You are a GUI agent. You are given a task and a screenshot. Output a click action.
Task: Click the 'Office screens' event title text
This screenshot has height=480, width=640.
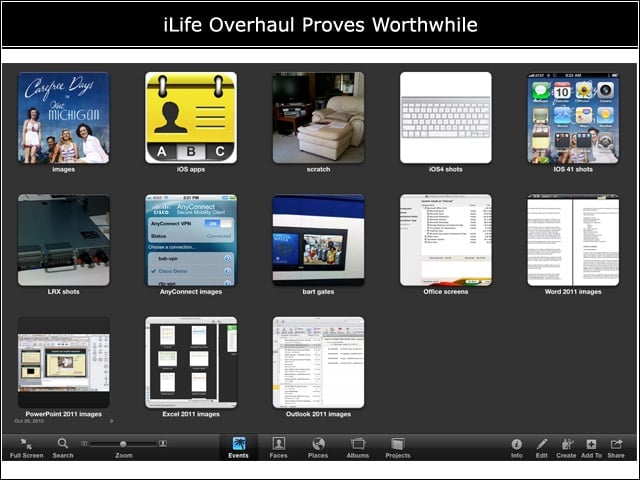pyautogui.click(x=446, y=291)
